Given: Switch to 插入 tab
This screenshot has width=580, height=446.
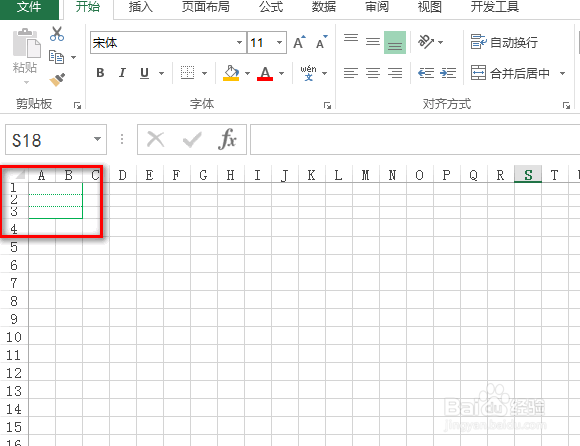Looking at the screenshot, I should point(140,7).
